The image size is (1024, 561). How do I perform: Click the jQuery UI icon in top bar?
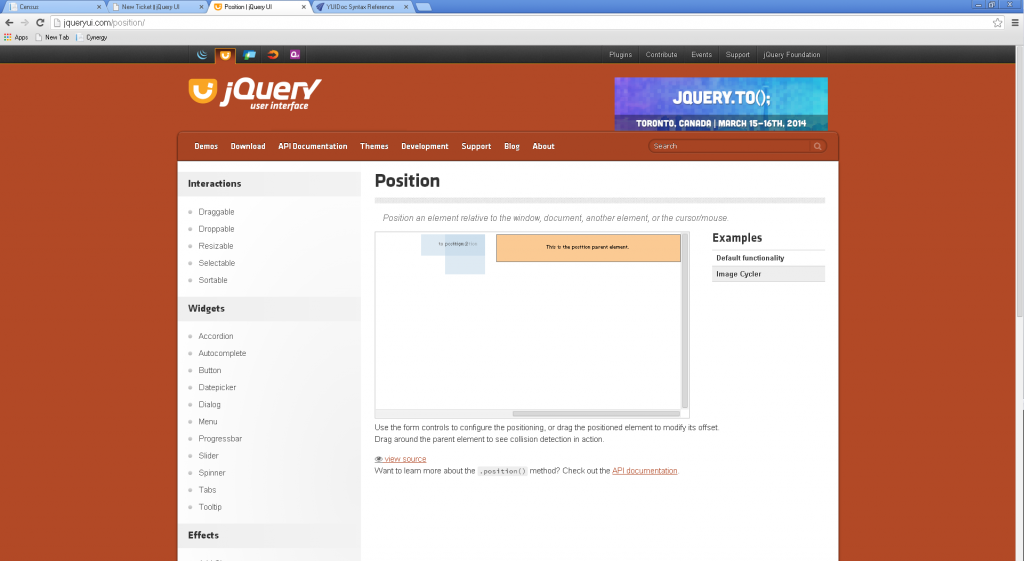pos(225,55)
